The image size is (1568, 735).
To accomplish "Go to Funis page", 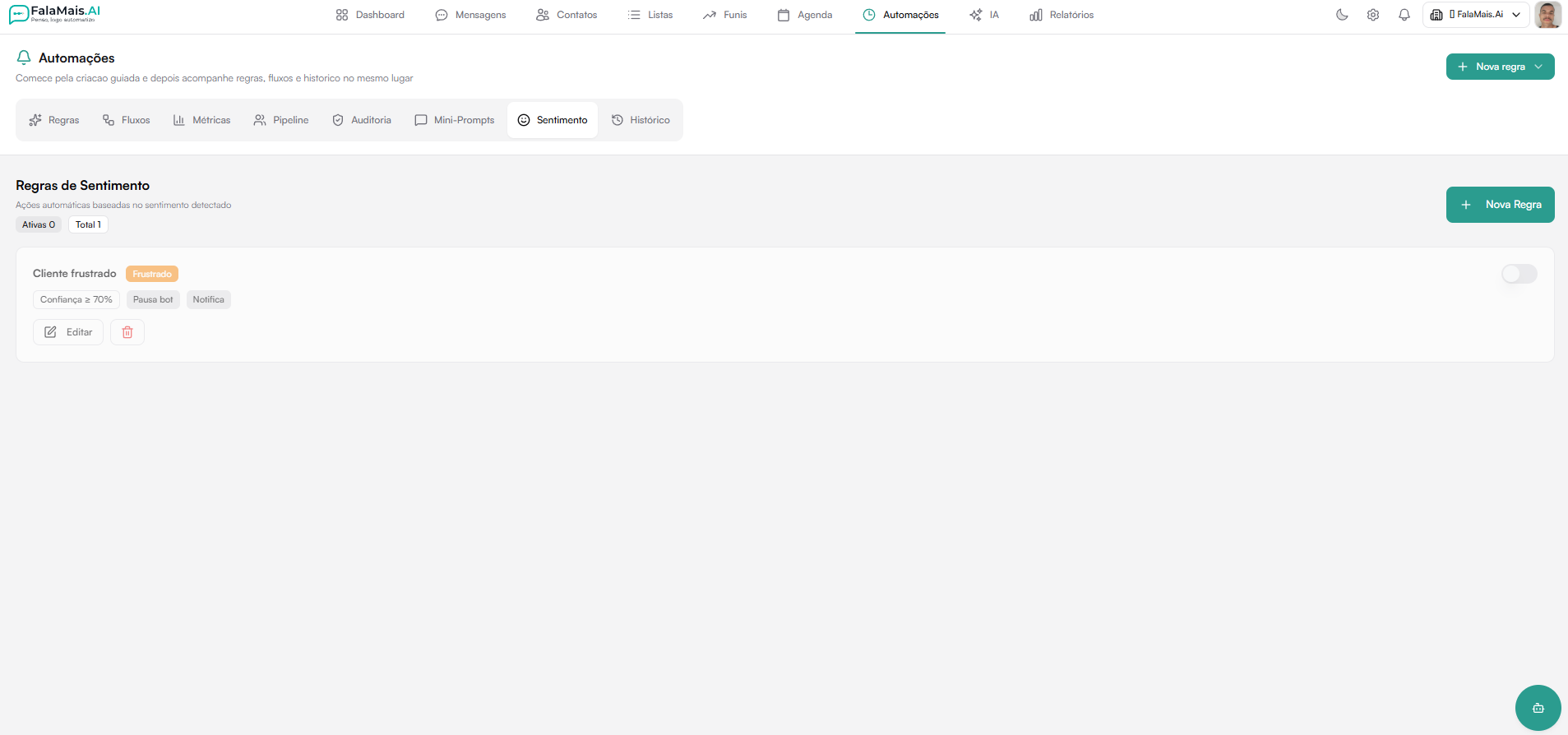I will tap(725, 15).
